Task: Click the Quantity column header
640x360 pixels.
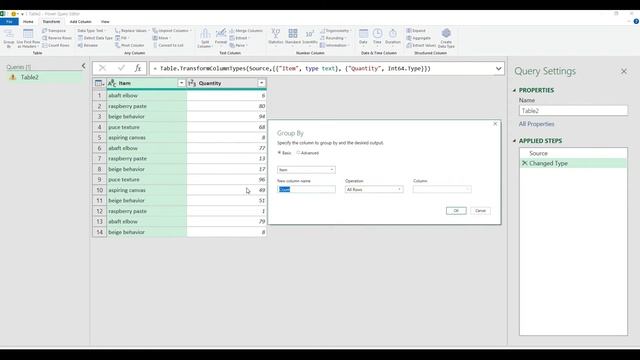Action: (x=227, y=83)
